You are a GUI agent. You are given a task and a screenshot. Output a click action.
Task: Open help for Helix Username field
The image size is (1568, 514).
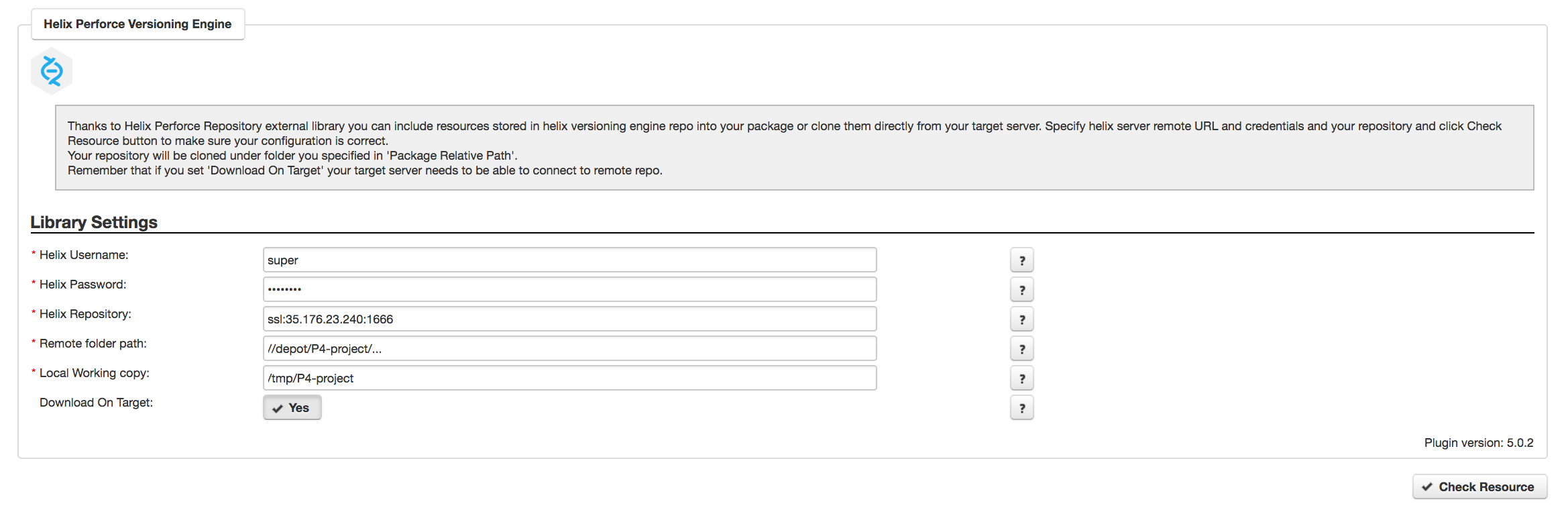click(1021, 260)
